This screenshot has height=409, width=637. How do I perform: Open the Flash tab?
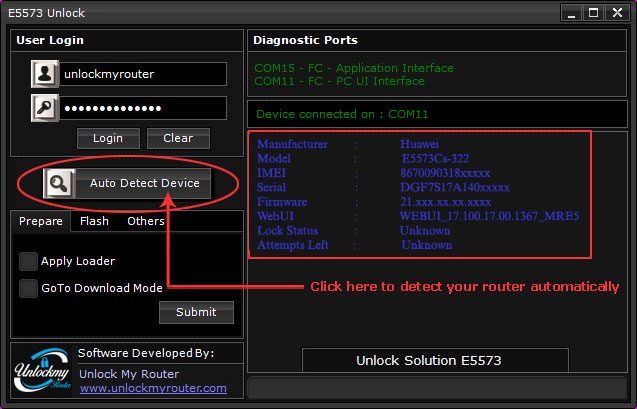94,221
